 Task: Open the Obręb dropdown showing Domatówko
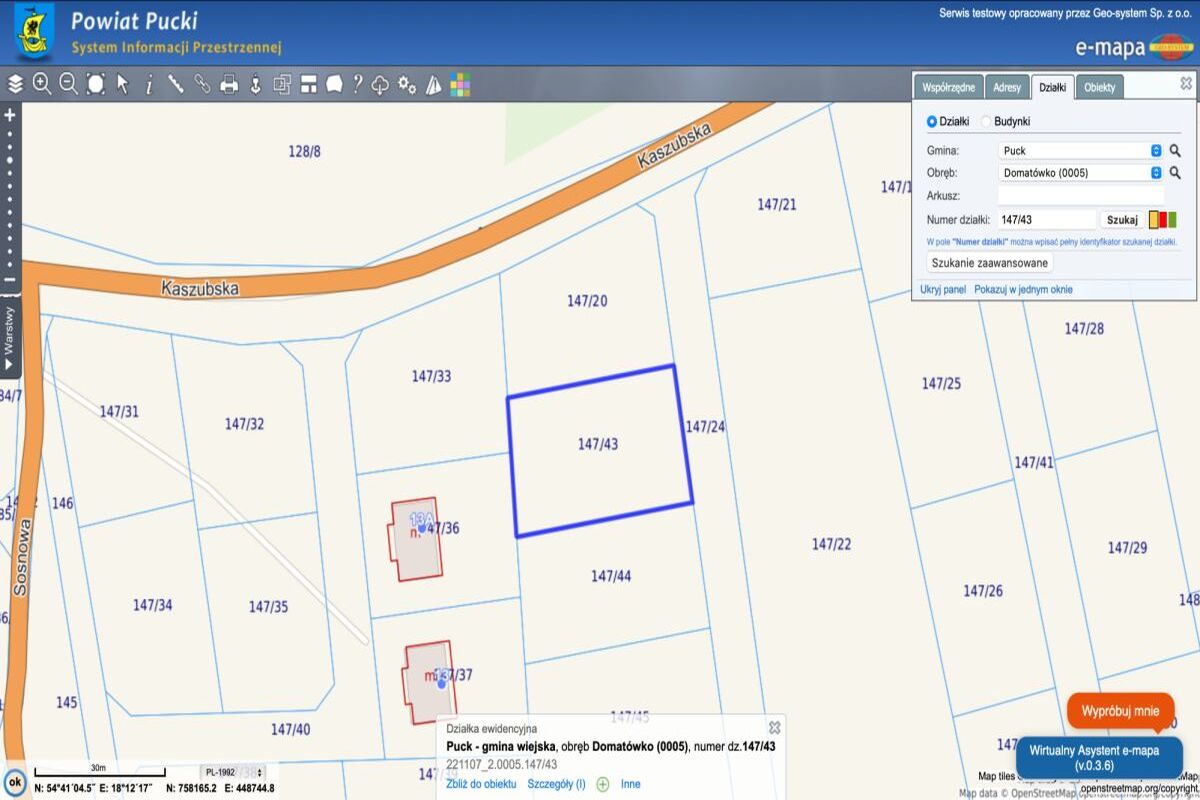[x=1080, y=172]
